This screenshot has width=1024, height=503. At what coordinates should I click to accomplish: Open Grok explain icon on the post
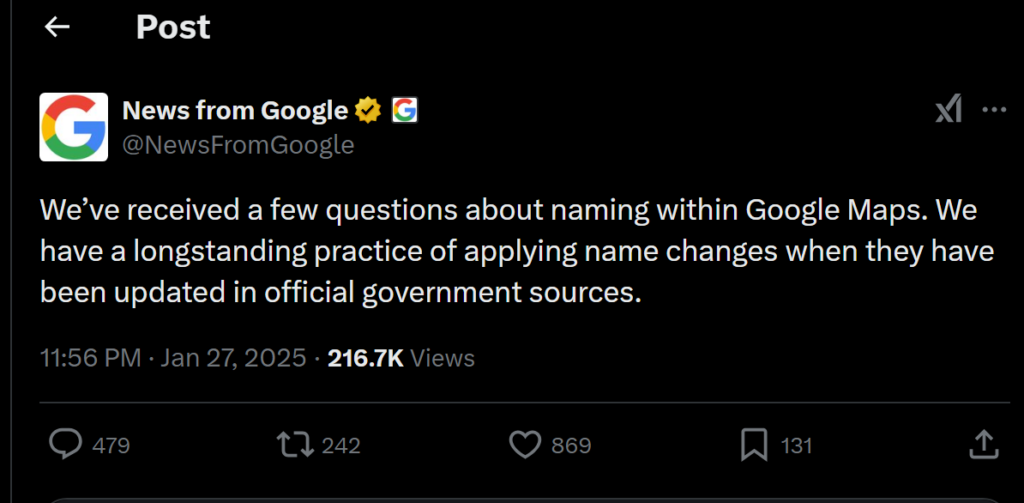[948, 109]
